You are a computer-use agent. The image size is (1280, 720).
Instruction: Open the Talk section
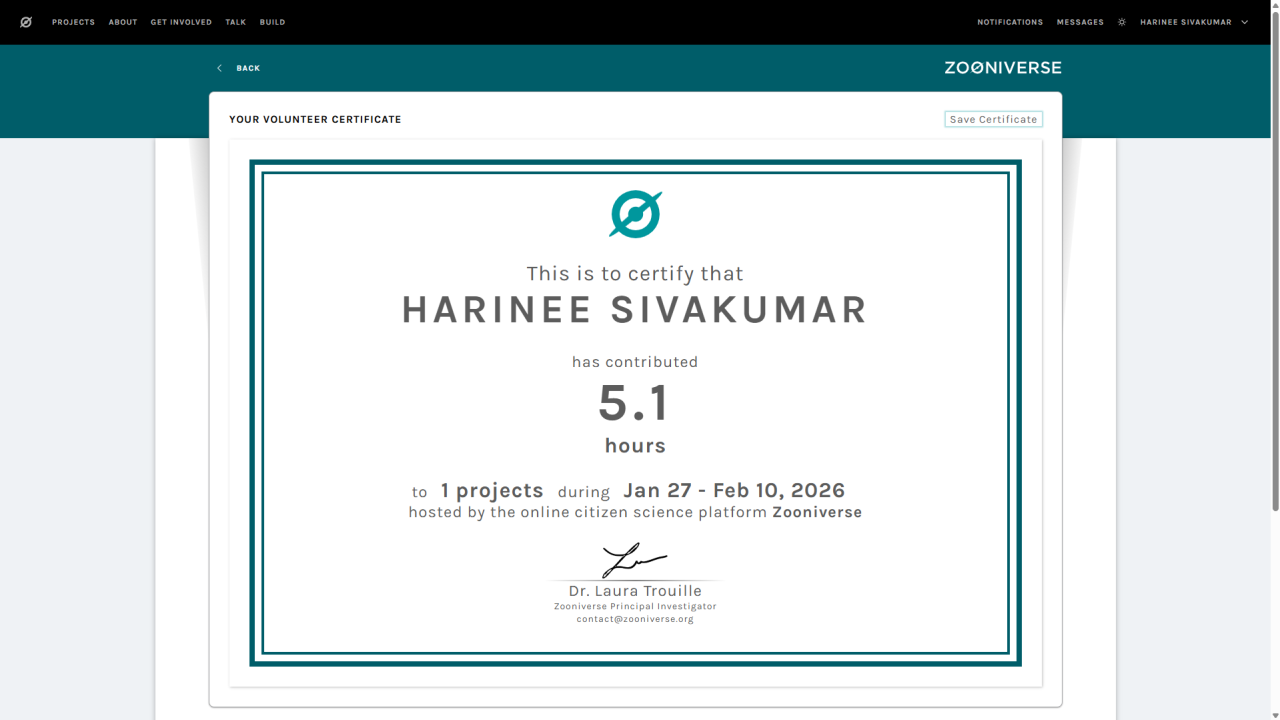coord(236,22)
